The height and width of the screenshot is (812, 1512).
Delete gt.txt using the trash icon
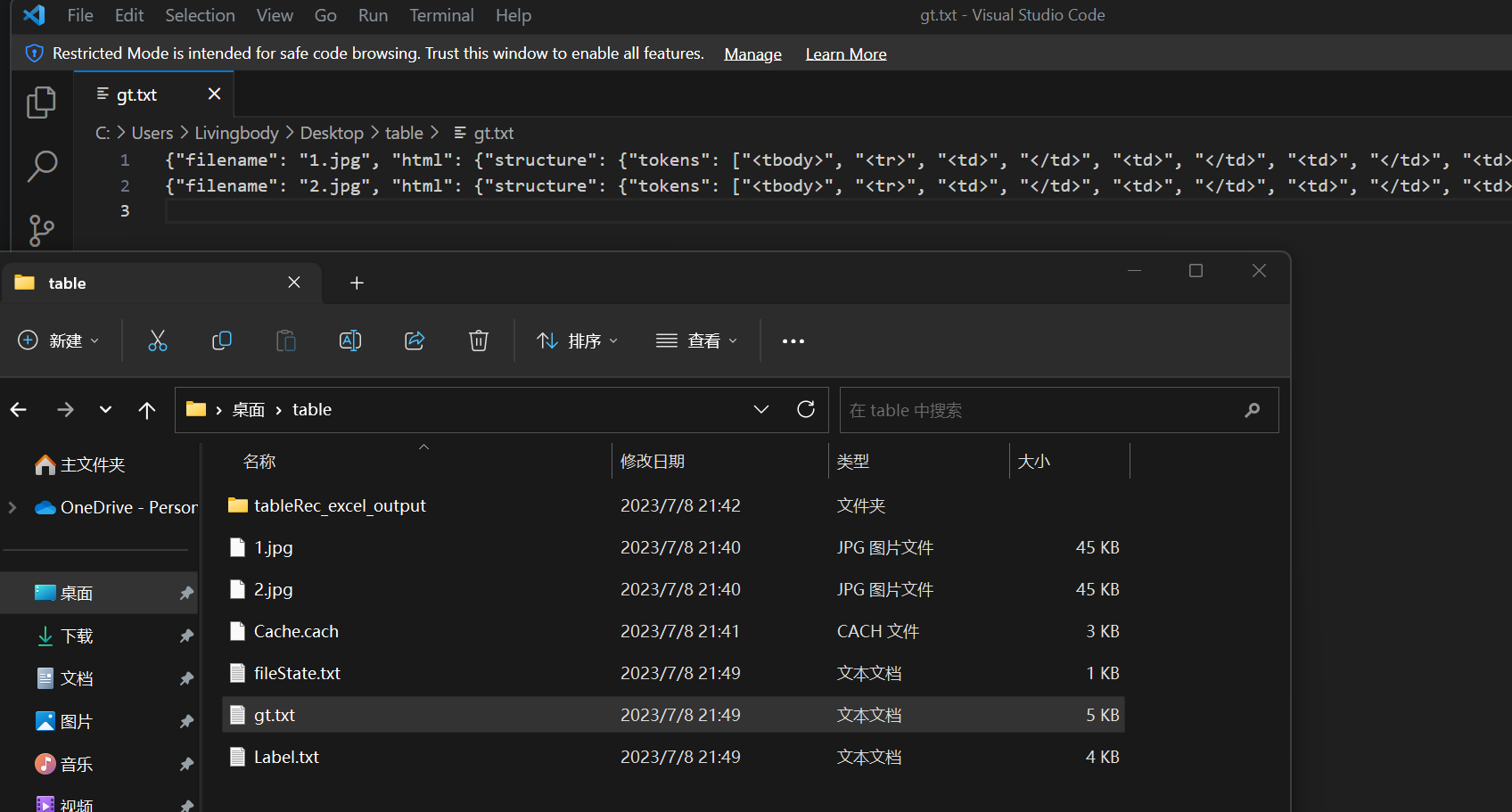(478, 340)
